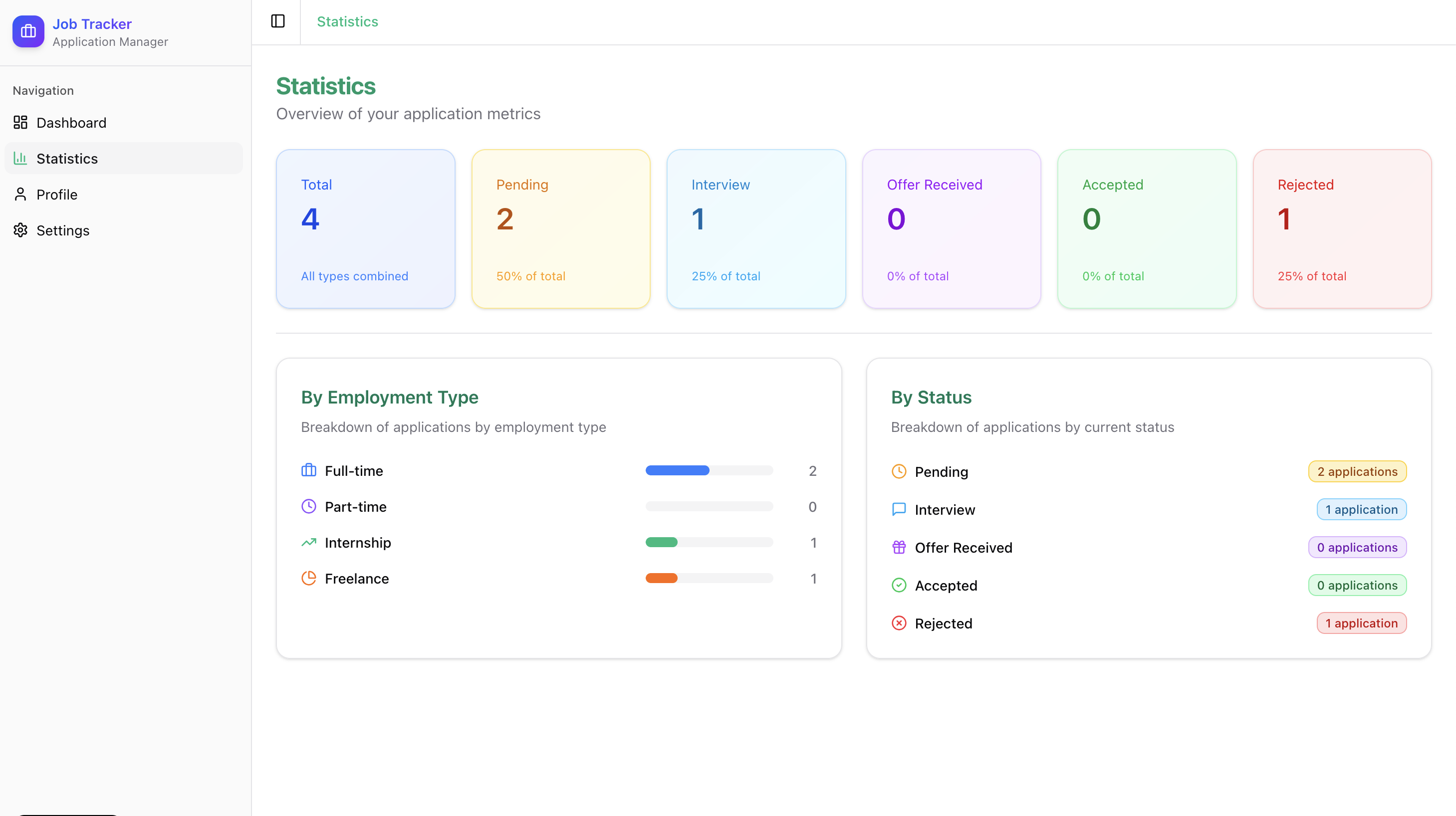Click the Internship trending arrow icon
1456x816 pixels.
tap(308, 543)
